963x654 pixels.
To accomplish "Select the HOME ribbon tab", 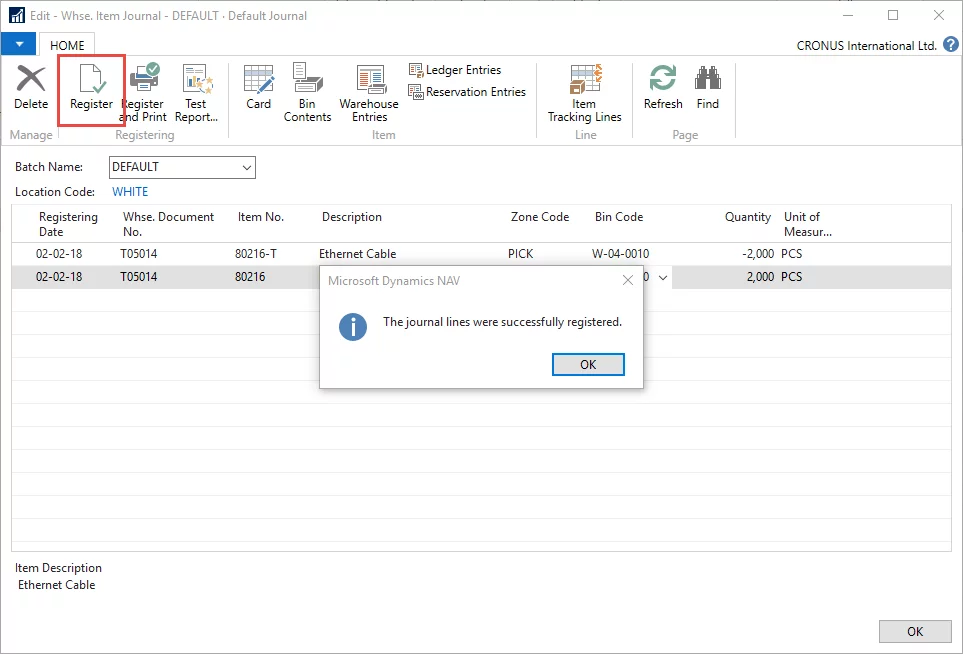I will pyautogui.click(x=67, y=45).
